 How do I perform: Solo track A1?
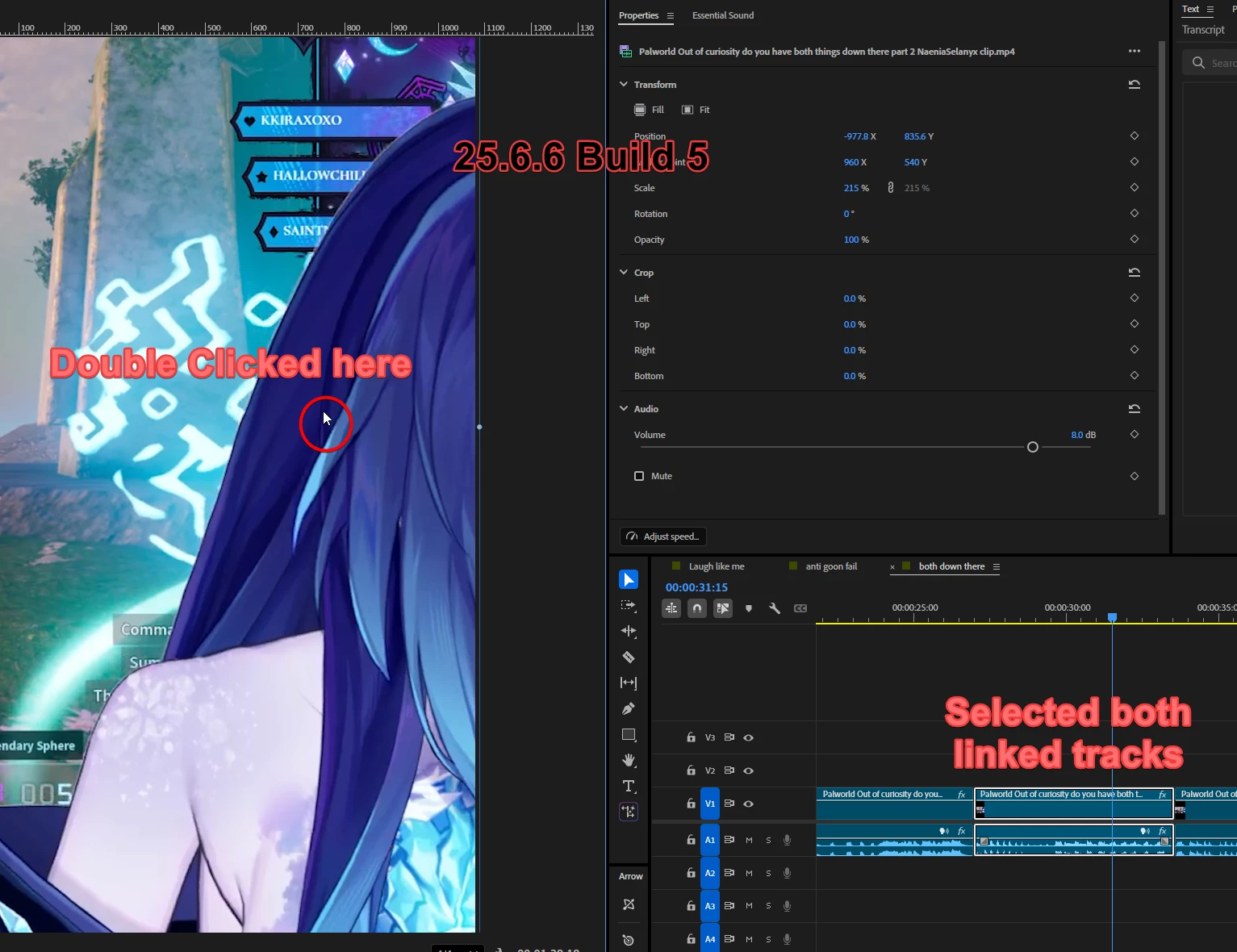tap(768, 840)
